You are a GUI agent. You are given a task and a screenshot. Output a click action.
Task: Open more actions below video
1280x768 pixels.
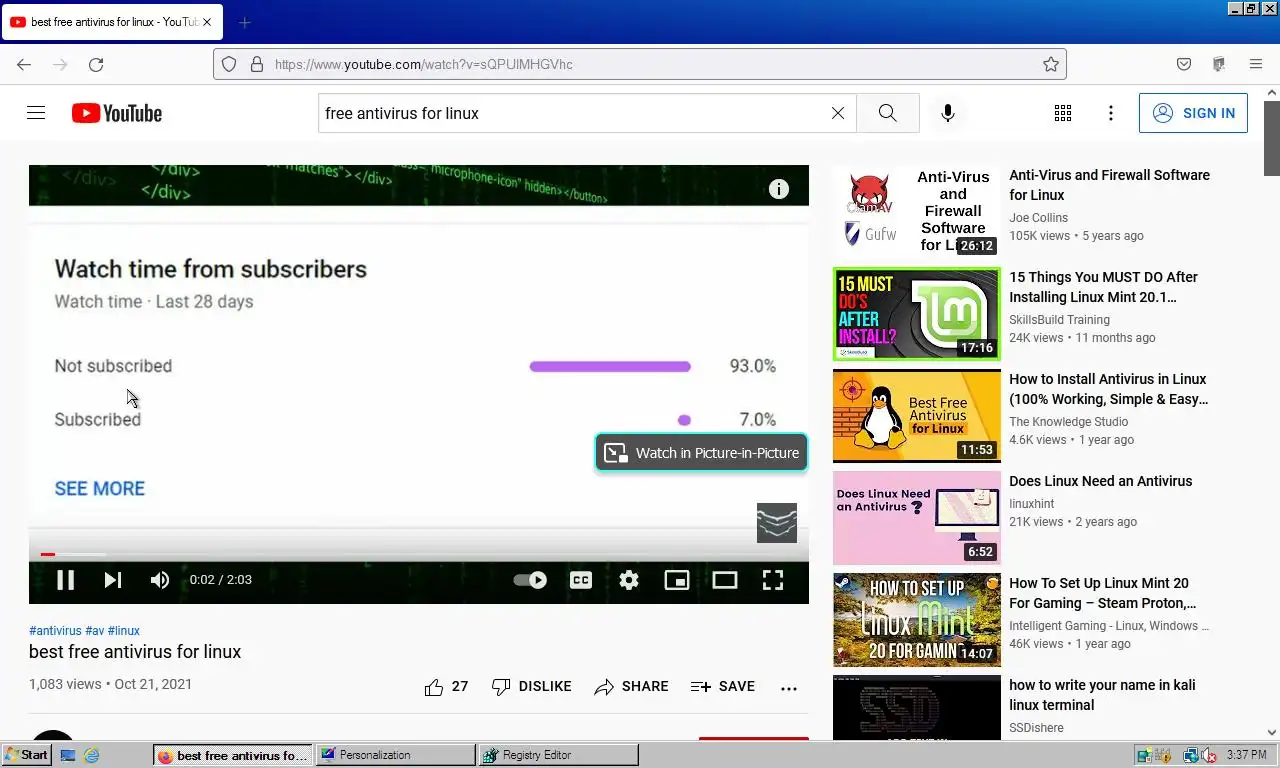tap(789, 688)
